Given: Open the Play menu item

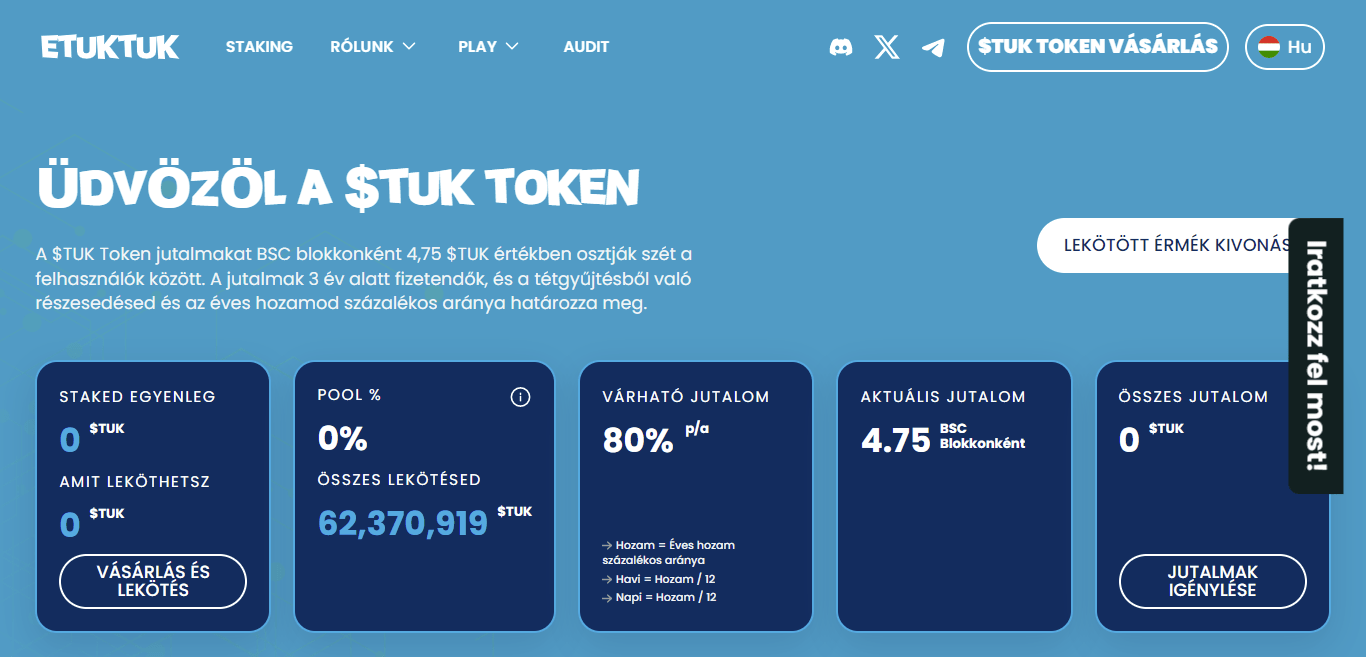Looking at the screenshot, I should 477,47.
